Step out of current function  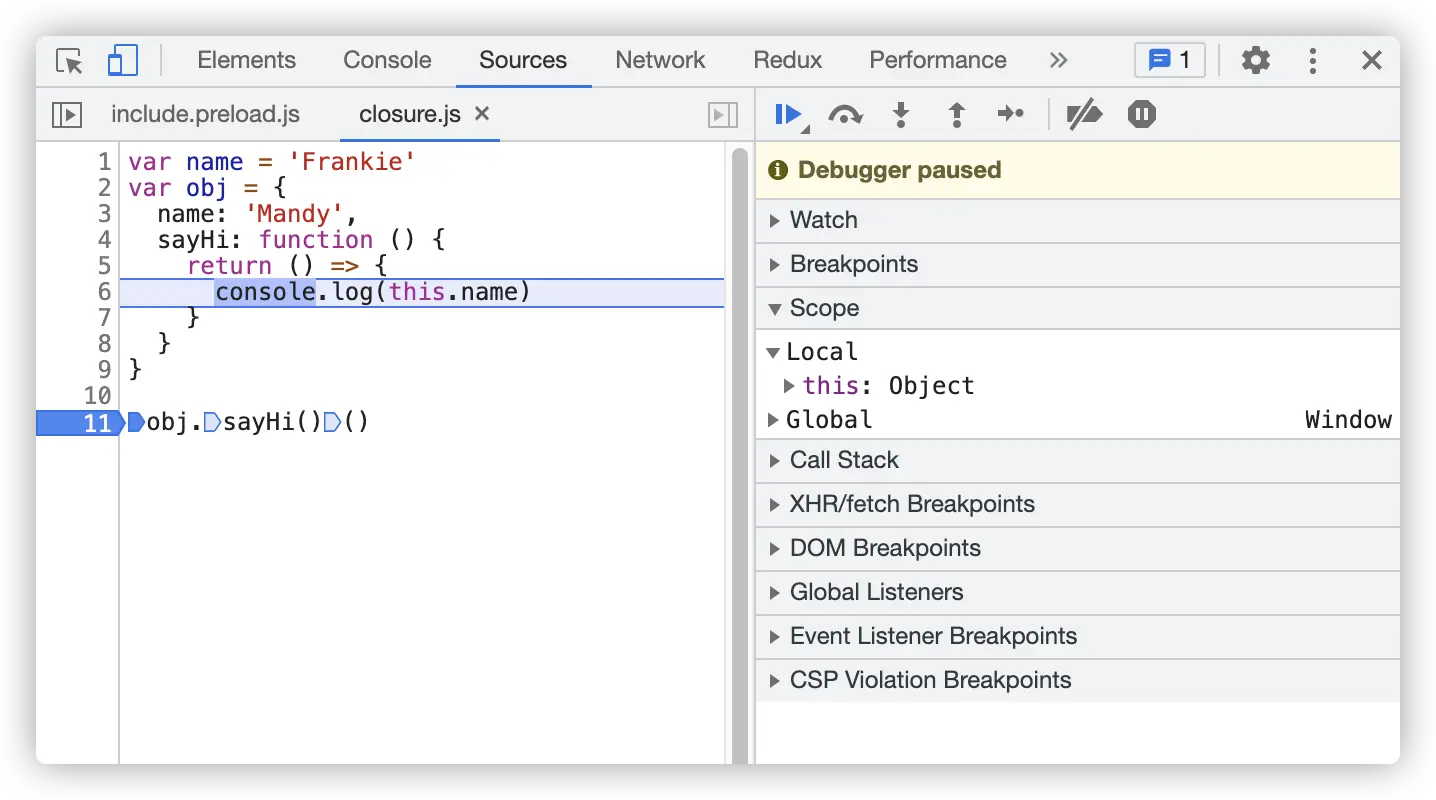click(x=956, y=115)
